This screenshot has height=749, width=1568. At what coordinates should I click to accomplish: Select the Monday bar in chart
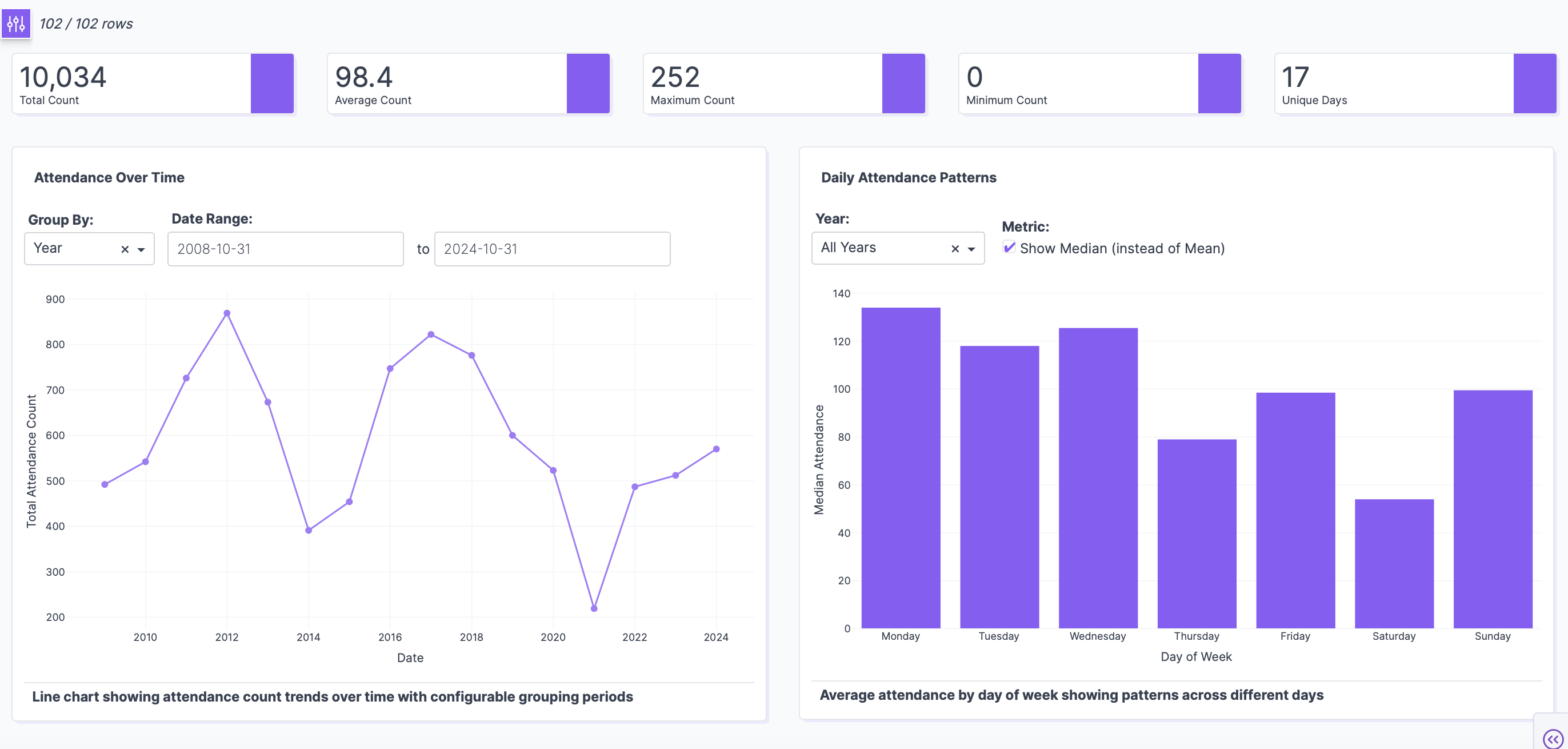point(900,468)
